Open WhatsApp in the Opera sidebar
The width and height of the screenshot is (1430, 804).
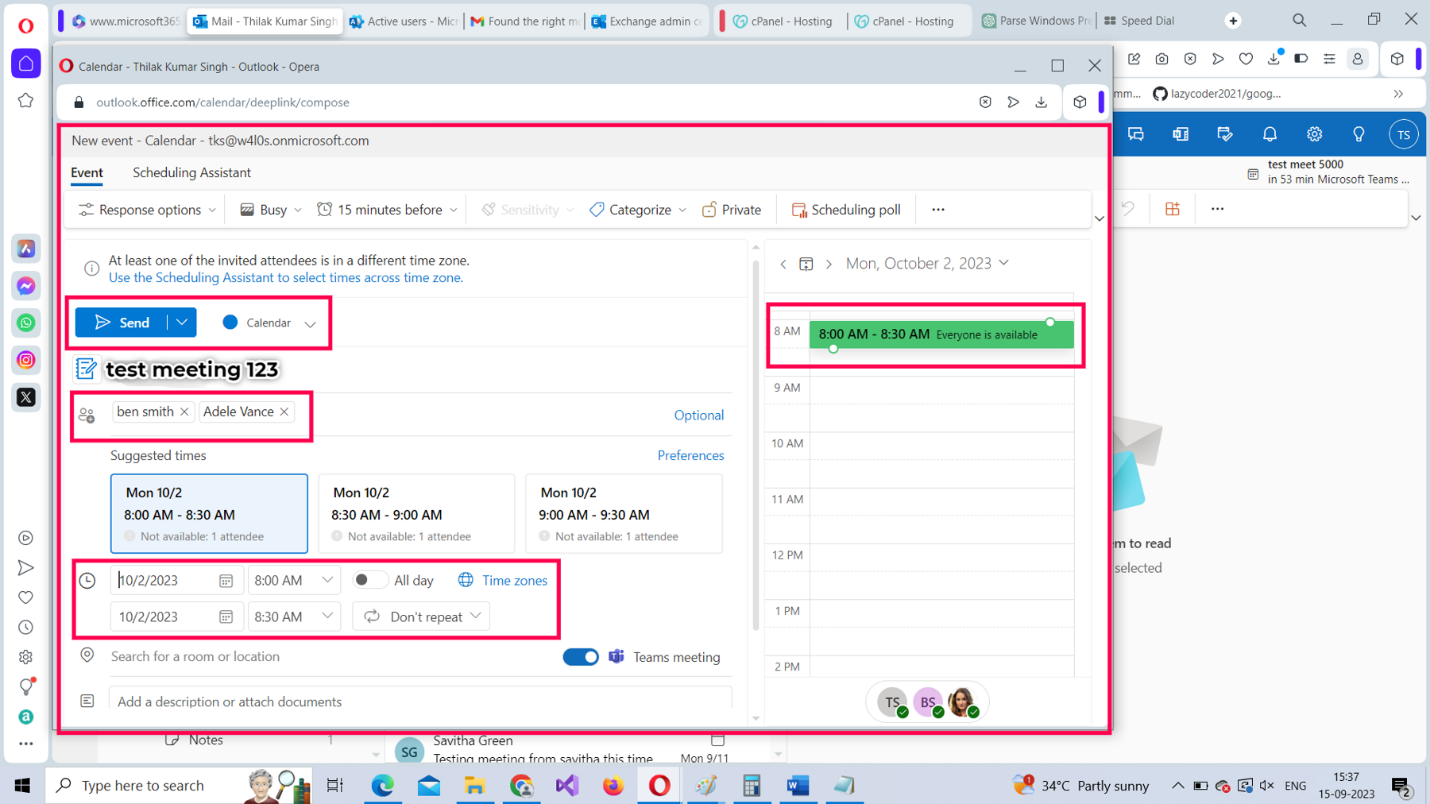tap(26, 323)
